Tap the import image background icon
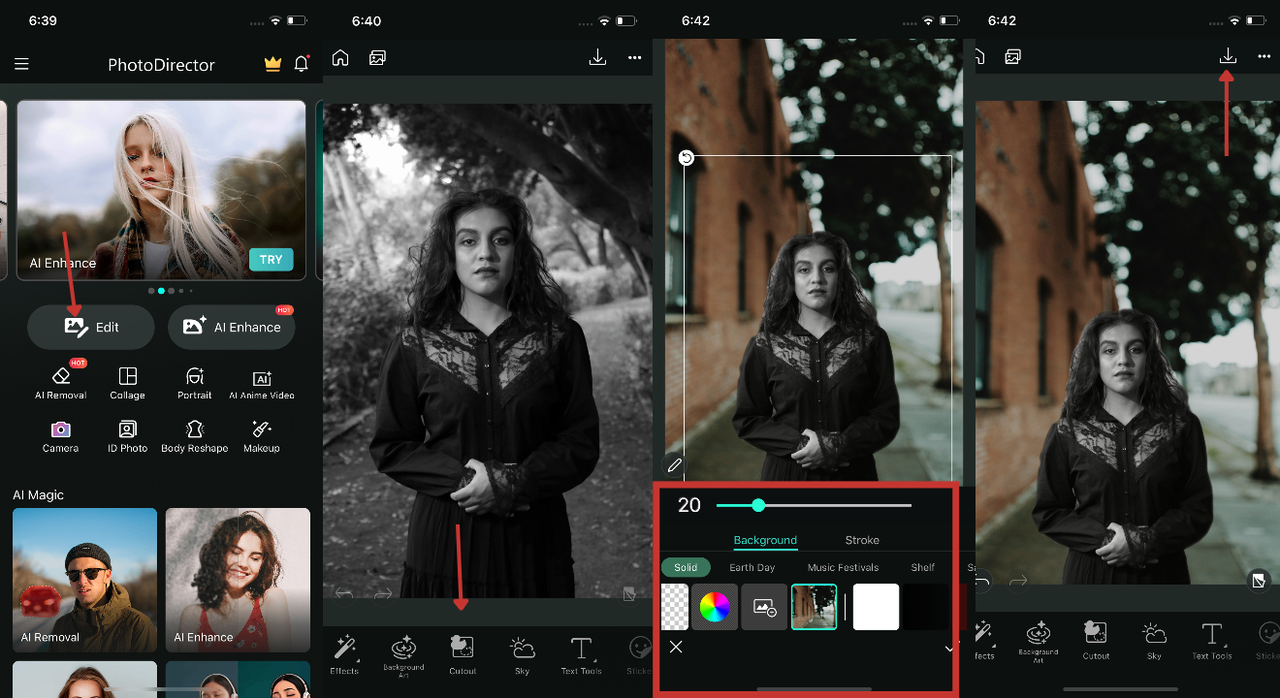1280x698 pixels. tap(764, 607)
